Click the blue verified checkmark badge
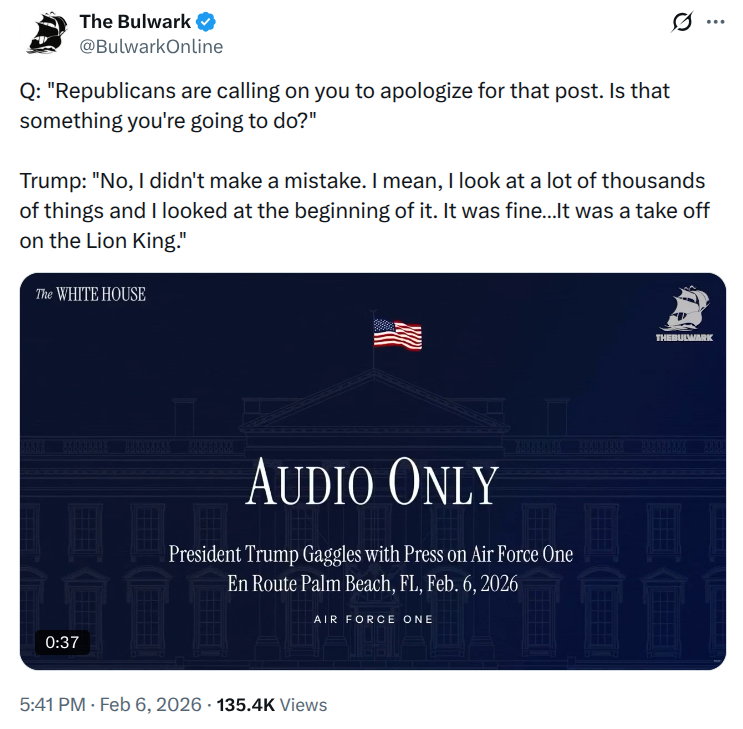The width and height of the screenshot is (743, 729). tap(205, 21)
